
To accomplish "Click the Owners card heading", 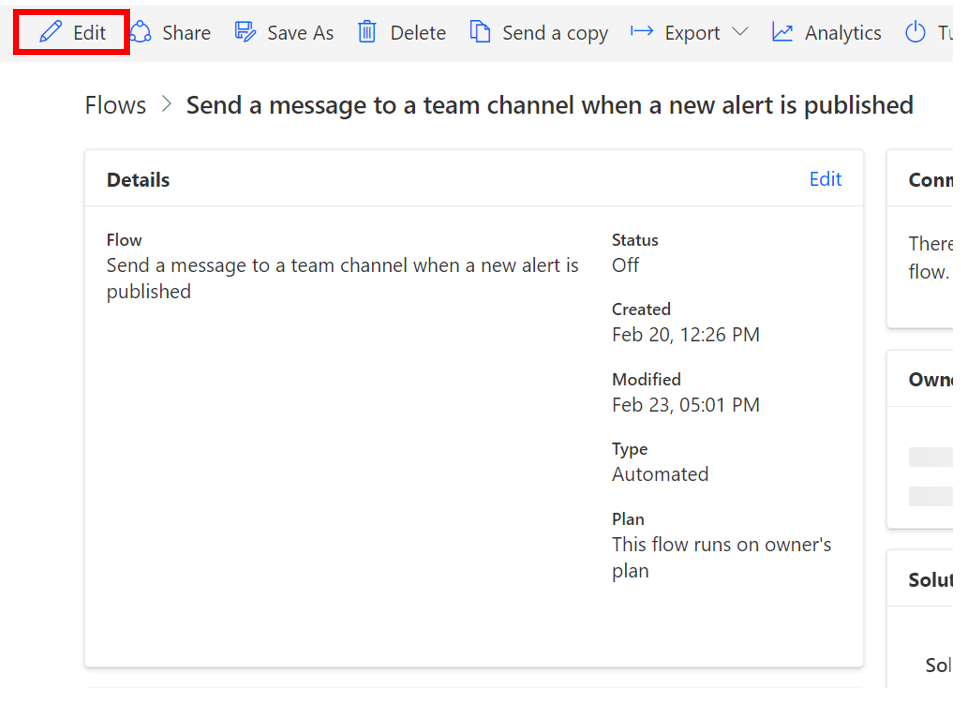I will (x=930, y=379).
